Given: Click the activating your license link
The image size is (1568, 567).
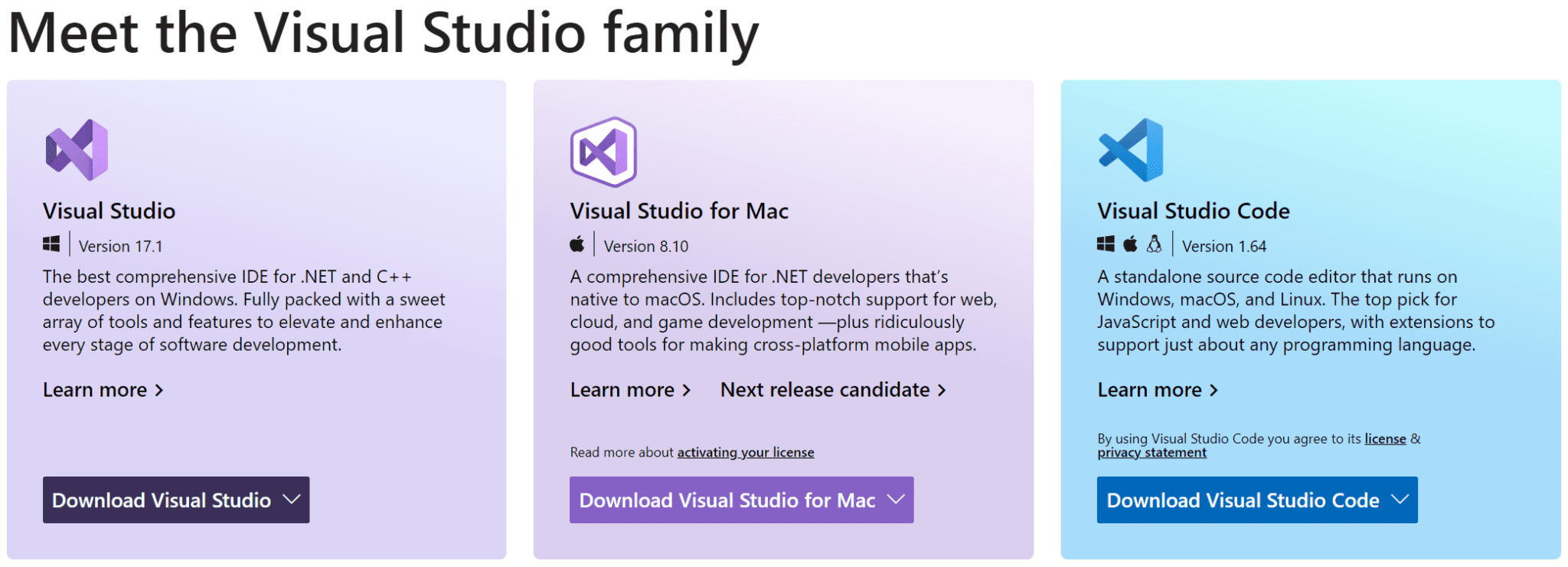Looking at the screenshot, I should point(745,452).
